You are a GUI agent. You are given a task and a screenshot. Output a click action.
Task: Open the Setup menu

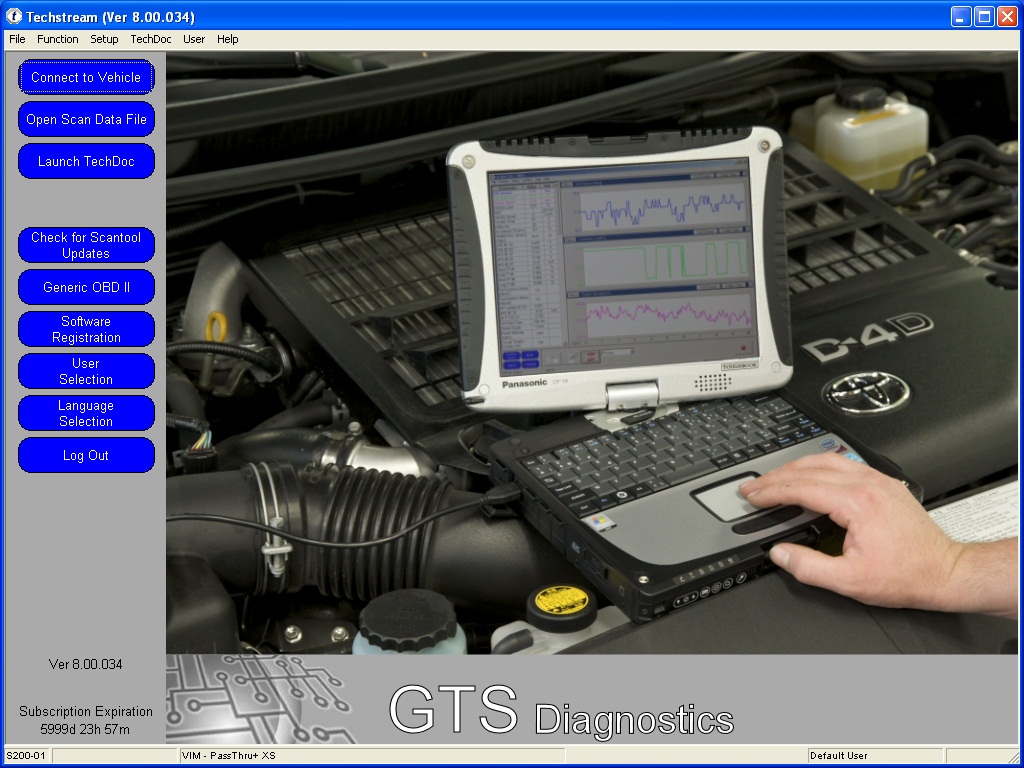click(x=104, y=39)
